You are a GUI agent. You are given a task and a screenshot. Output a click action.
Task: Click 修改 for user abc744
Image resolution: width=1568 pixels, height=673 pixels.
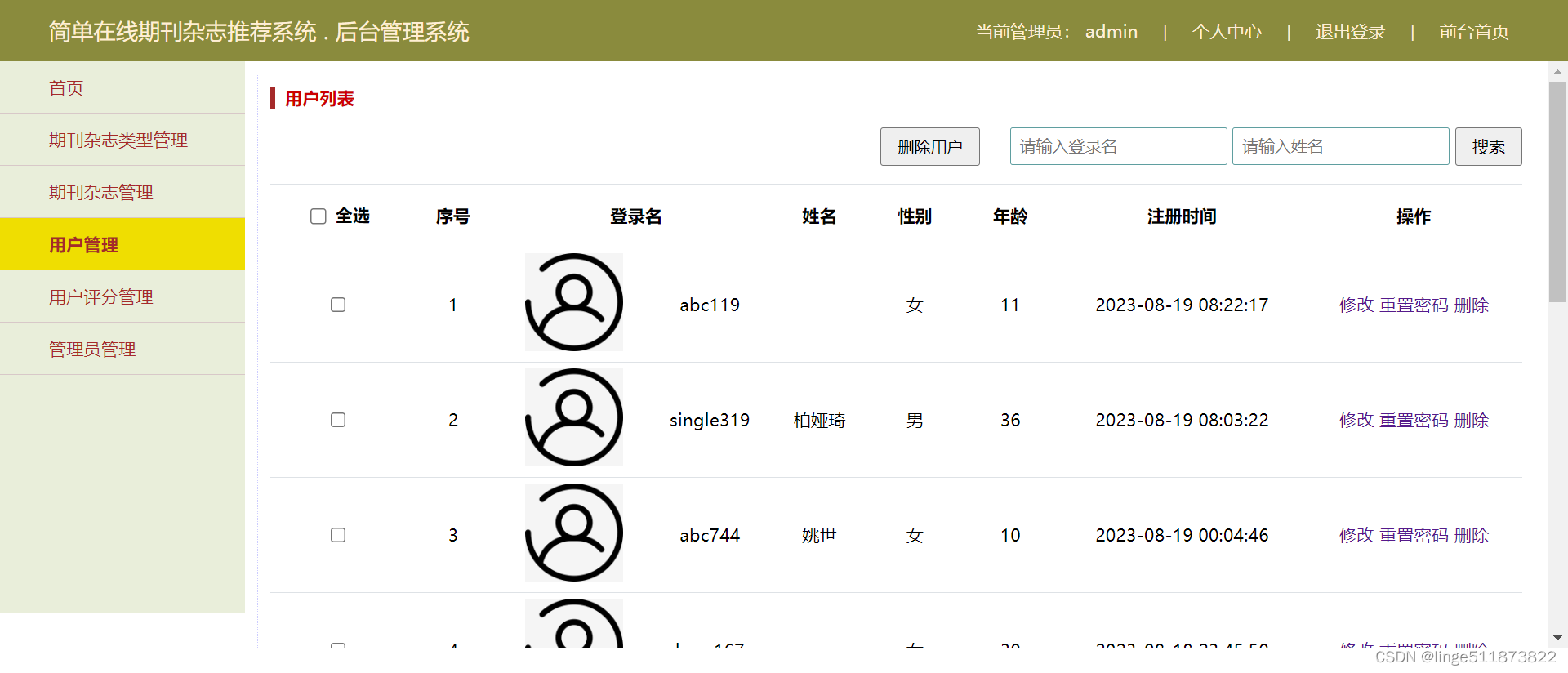point(1356,535)
